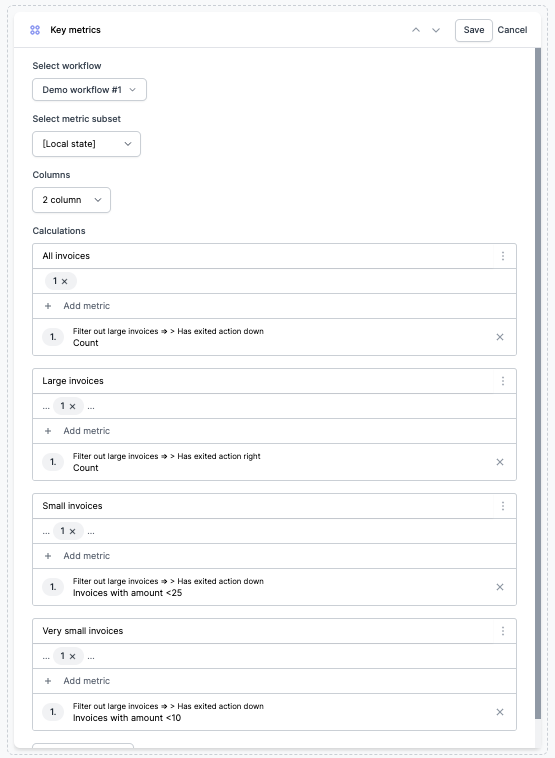Image resolution: width=555 pixels, height=758 pixels.
Task: Remove Has exited action right Count metric
Action: [x=500, y=462]
